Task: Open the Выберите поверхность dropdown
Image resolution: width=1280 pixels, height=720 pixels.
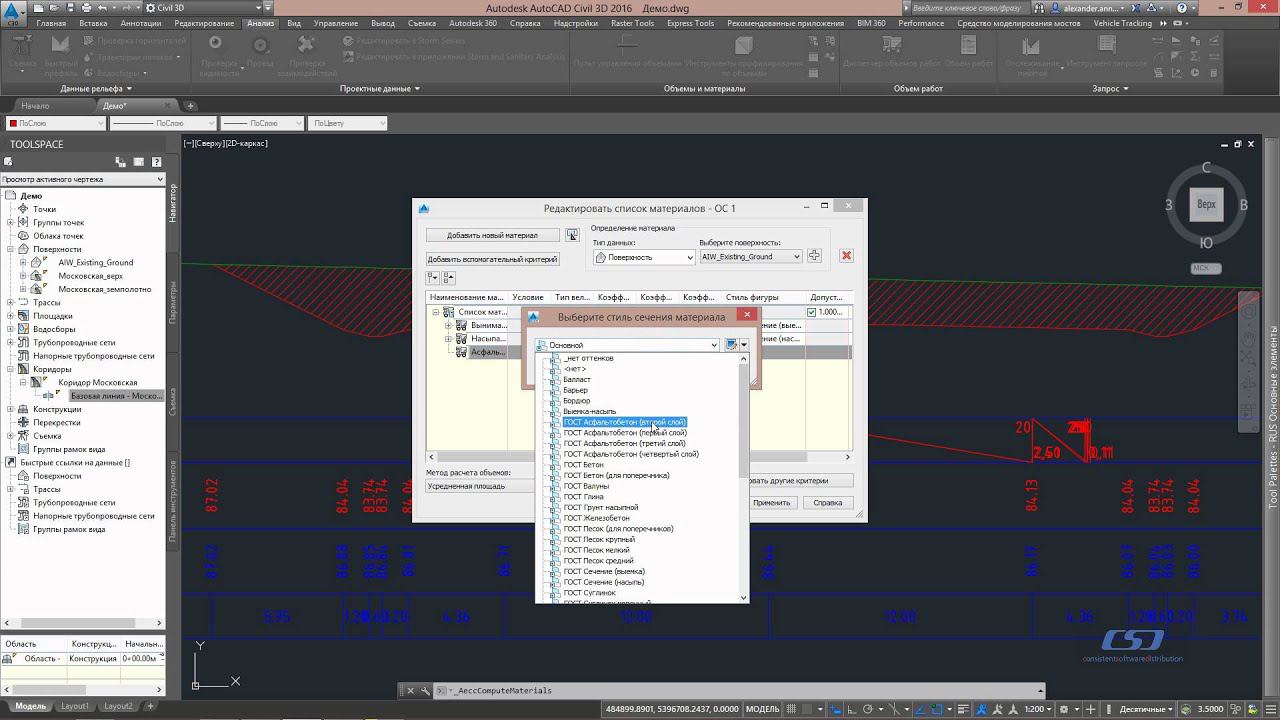Action: point(750,257)
